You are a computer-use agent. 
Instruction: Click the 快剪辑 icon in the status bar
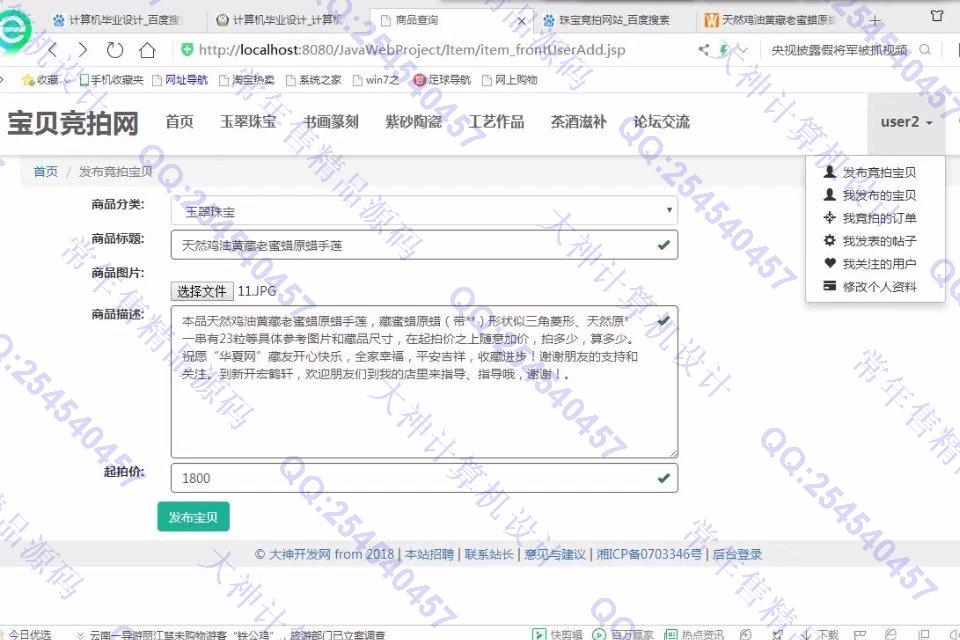tap(538, 634)
